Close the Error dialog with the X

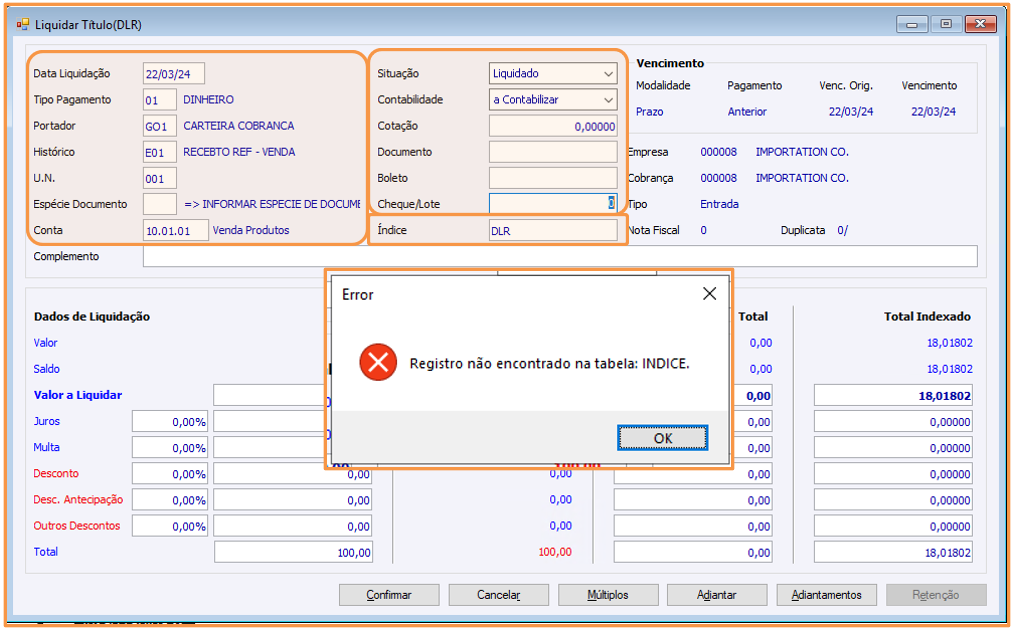tap(709, 294)
